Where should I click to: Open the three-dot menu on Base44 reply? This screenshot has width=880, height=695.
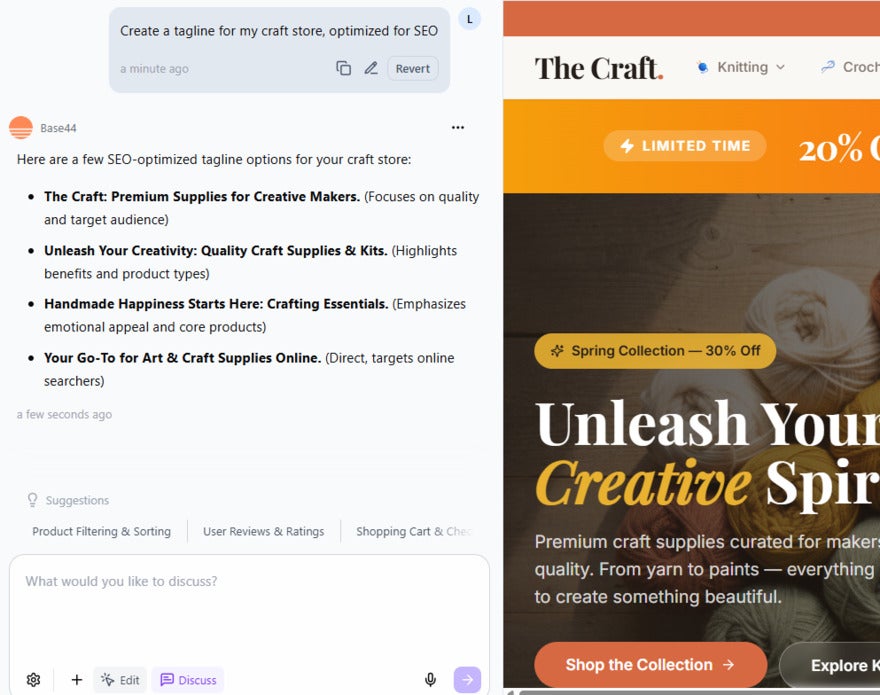[x=458, y=127]
